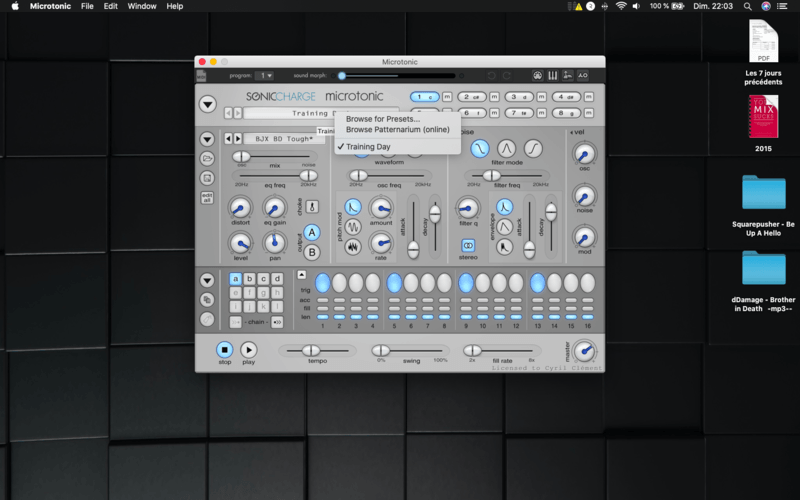Click the swing slider handle
This screenshot has width=800, height=500.
pos(381,350)
